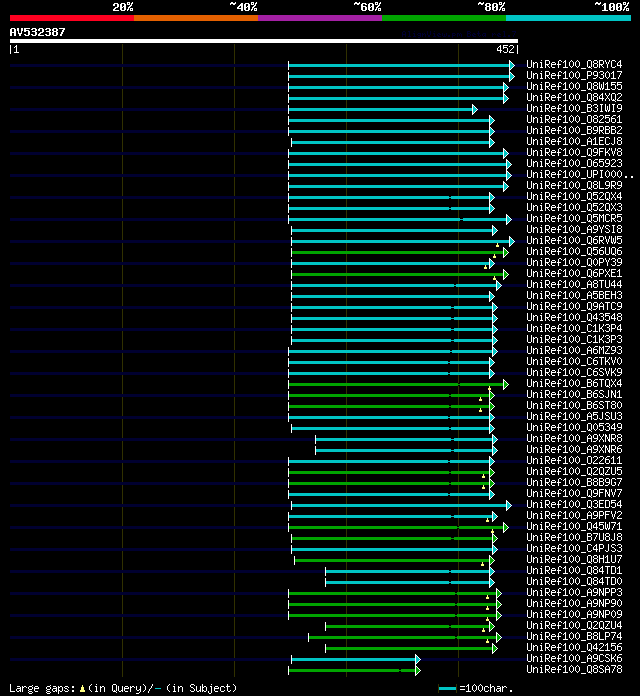Select the UniRef100_B6SJN1 label

click(x=574, y=395)
